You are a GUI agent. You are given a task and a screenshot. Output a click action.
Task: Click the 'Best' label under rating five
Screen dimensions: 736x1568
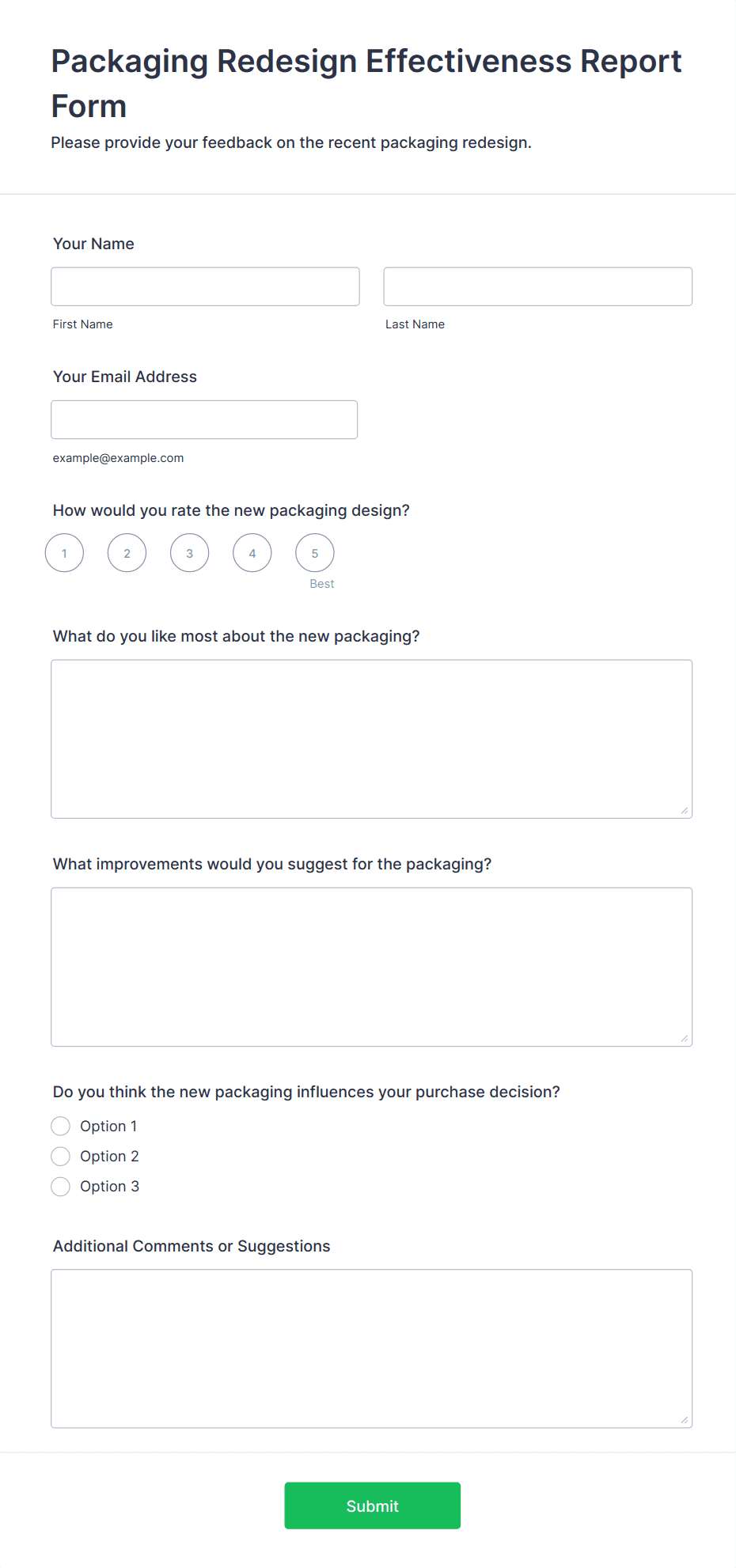(321, 583)
